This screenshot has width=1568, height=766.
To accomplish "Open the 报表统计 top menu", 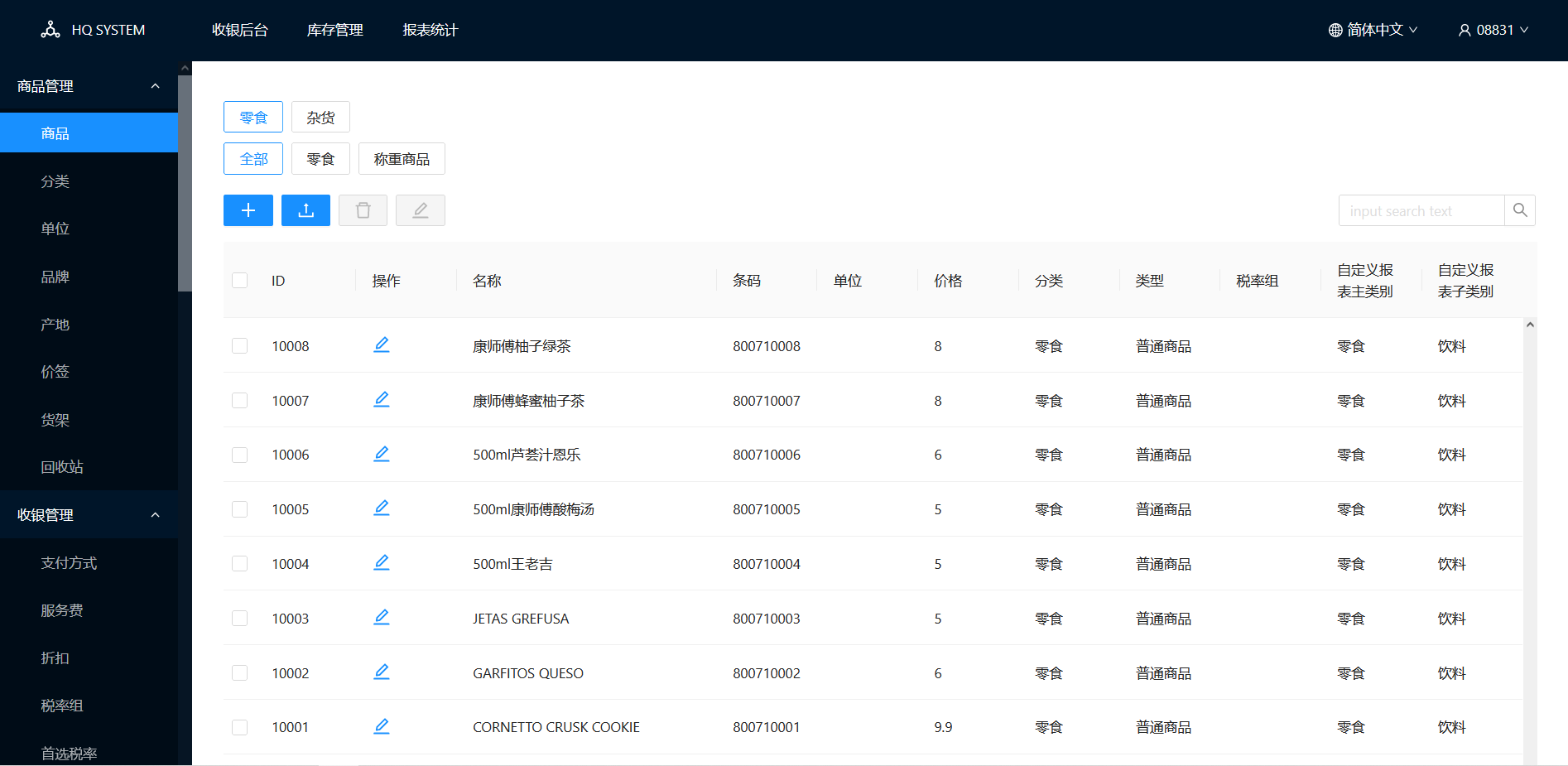I will 430,30.
